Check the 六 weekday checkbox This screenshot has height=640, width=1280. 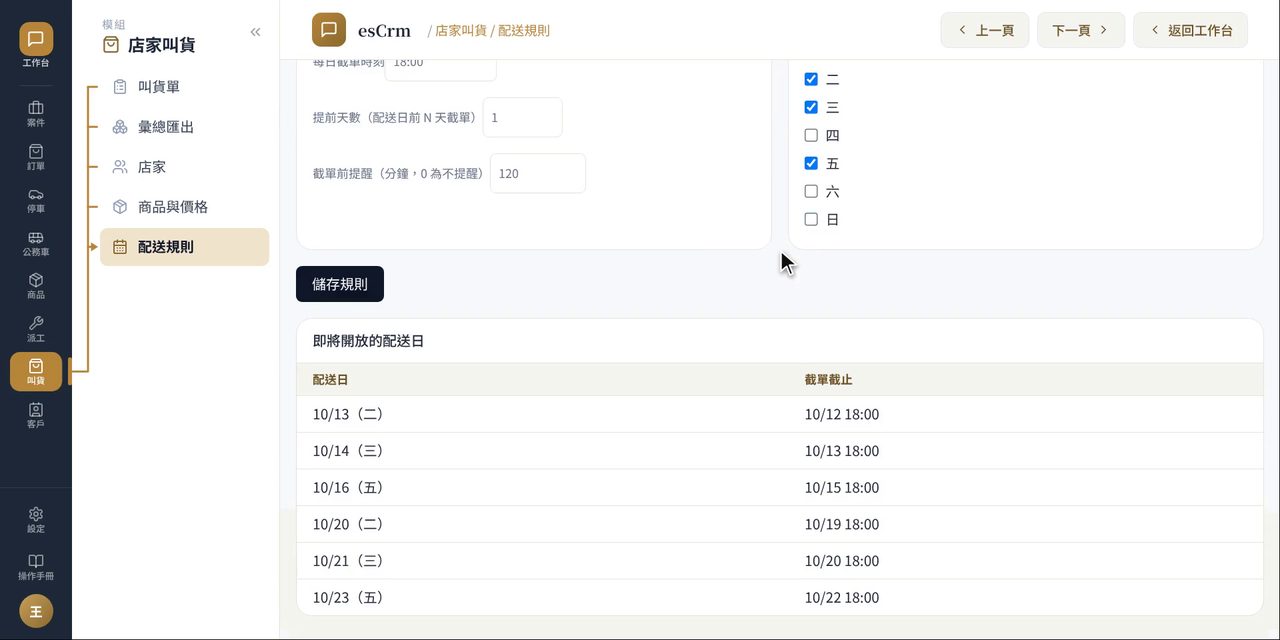pyautogui.click(x=811, y=191)
